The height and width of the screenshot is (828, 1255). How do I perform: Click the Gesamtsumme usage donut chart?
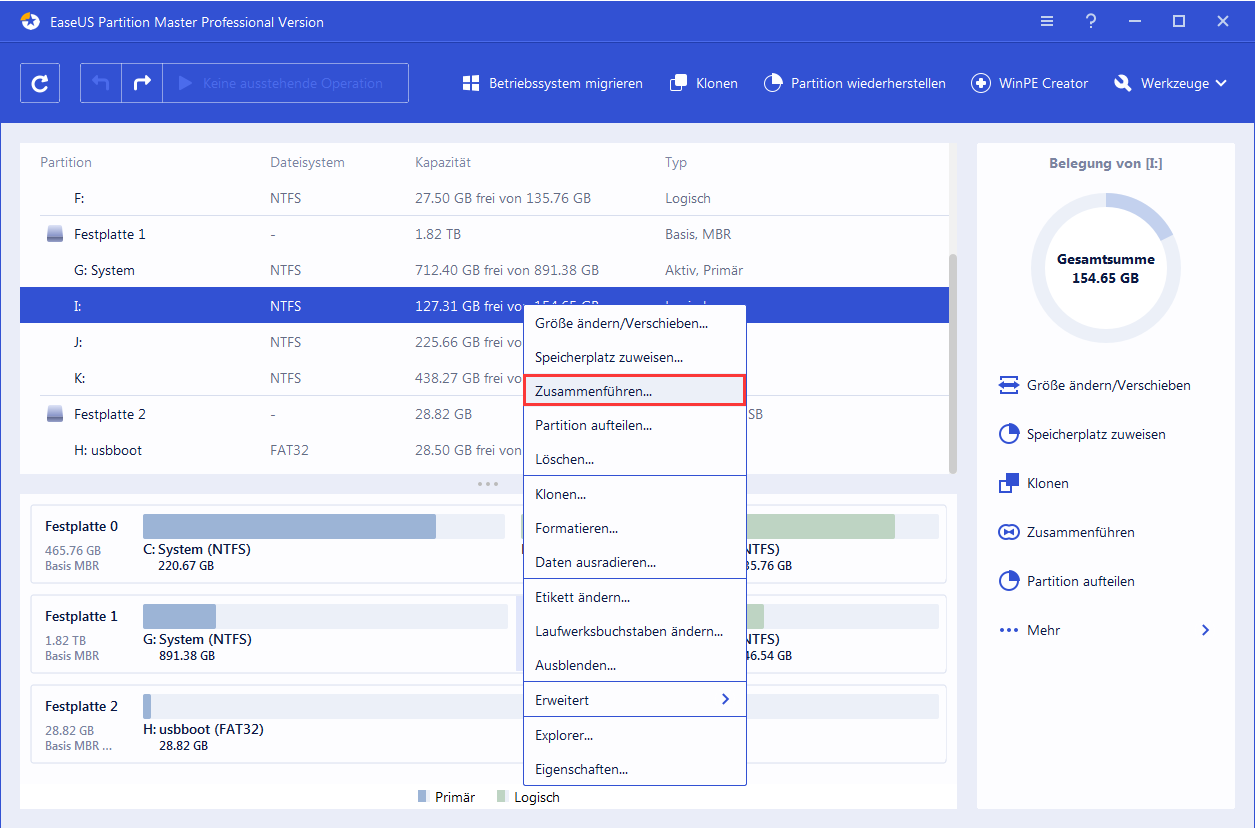(1106, 268)
